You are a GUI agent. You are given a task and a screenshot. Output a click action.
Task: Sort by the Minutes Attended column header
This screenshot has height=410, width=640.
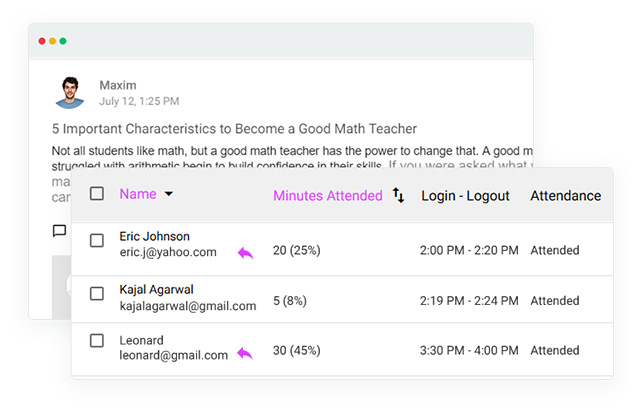point(327,196)
